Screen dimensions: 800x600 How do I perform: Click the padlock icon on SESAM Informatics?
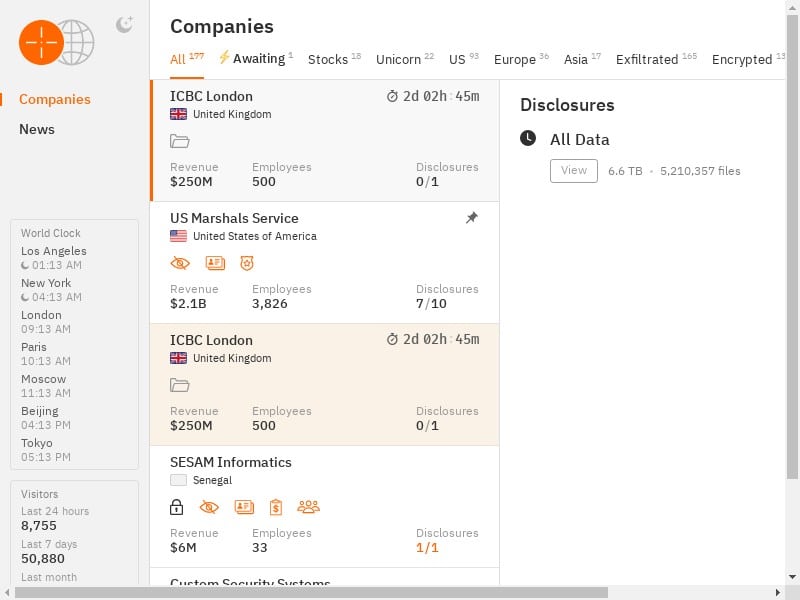tap(177, 507)
